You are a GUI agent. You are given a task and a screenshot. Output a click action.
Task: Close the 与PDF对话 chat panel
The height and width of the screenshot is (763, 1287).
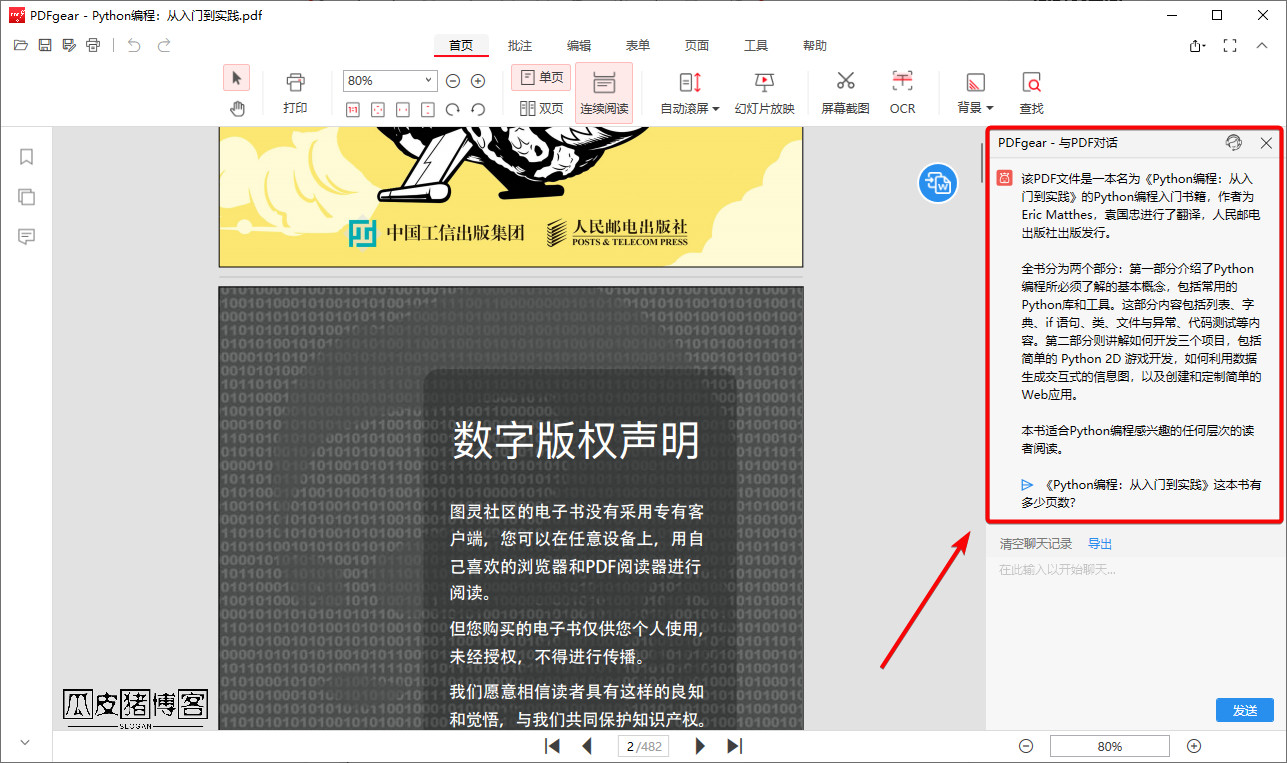pyautogui.click(x=1266, y=143)
